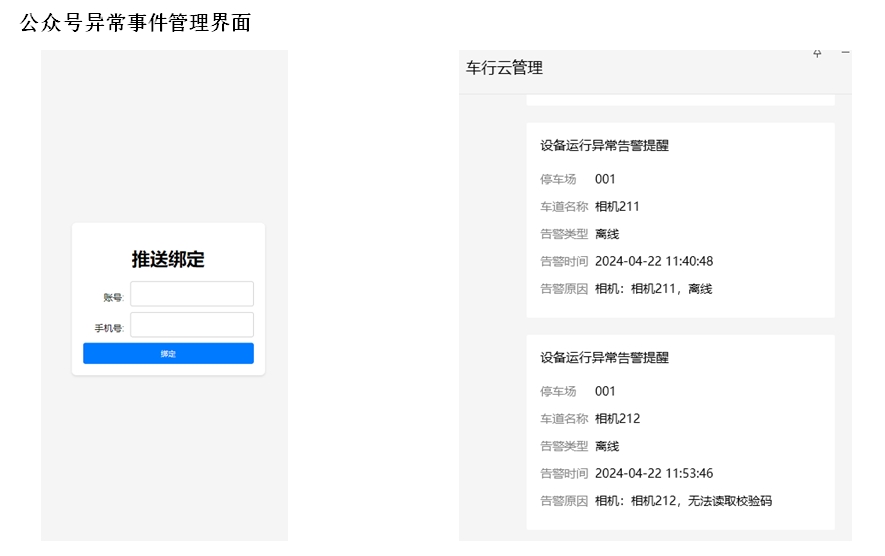Click the minimize dash icon at top right
Image resolution: width=885 pixels, height=556 pixels.
click(845, 53)
